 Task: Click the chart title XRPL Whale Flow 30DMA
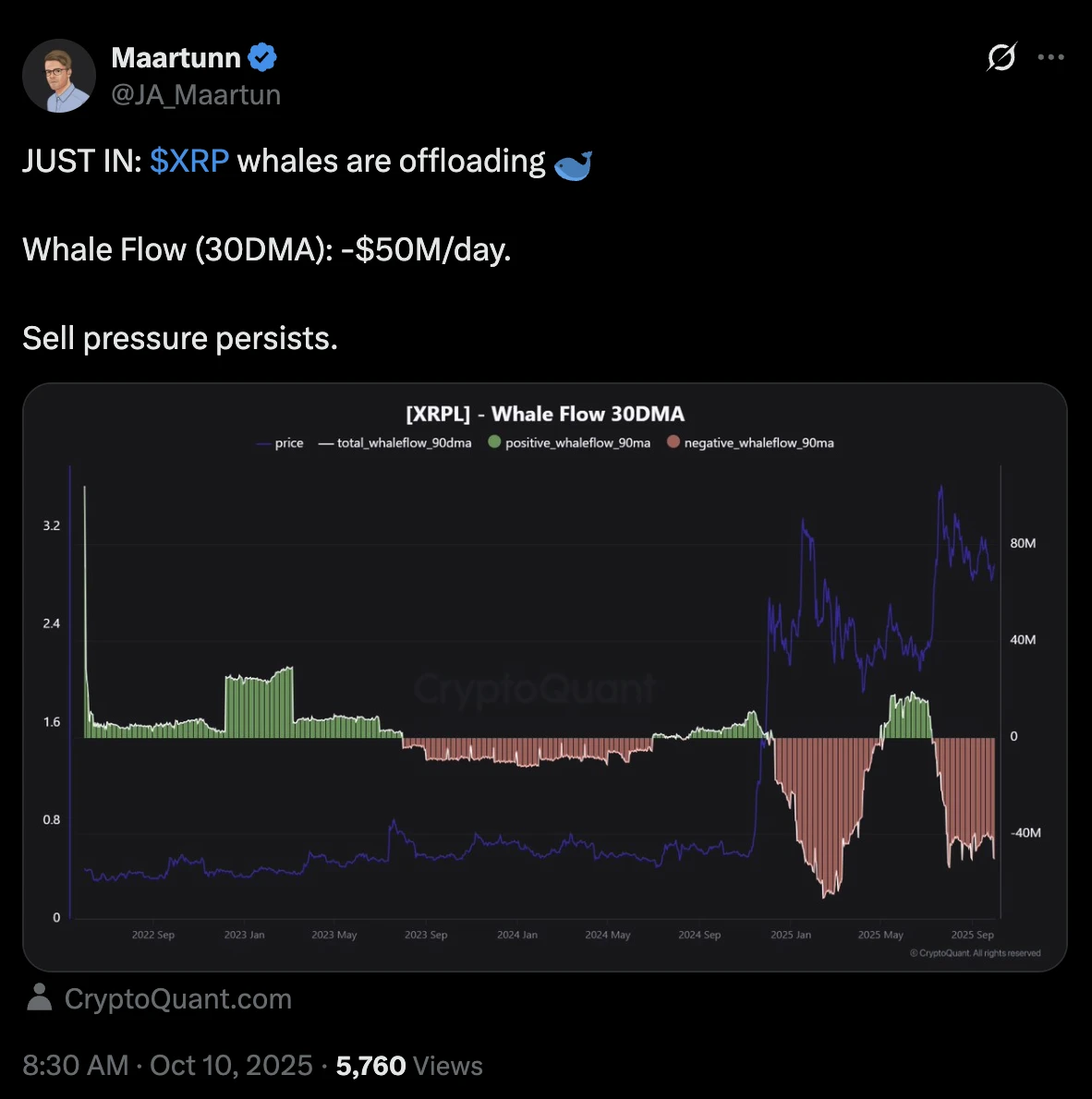(x=545, y=414)
